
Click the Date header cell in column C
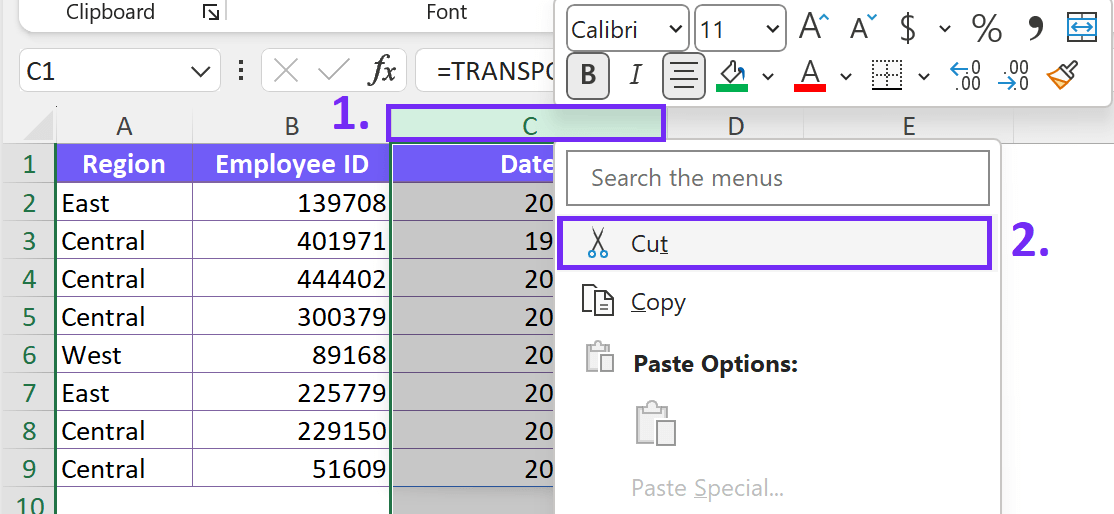coord(472,164)
